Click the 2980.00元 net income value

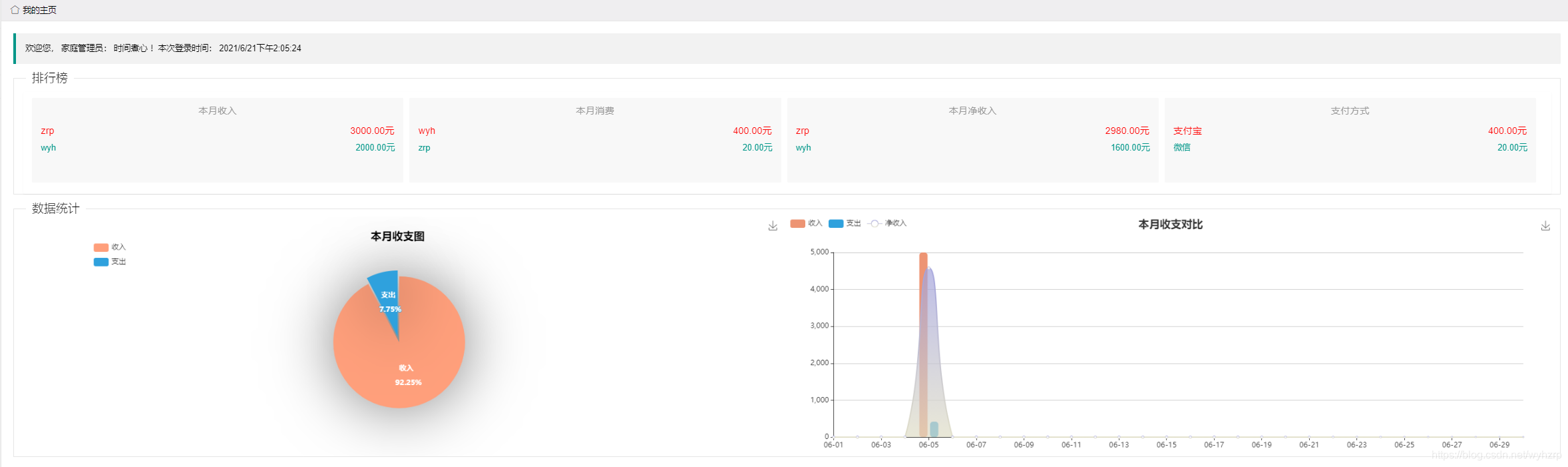point(1127,131)
